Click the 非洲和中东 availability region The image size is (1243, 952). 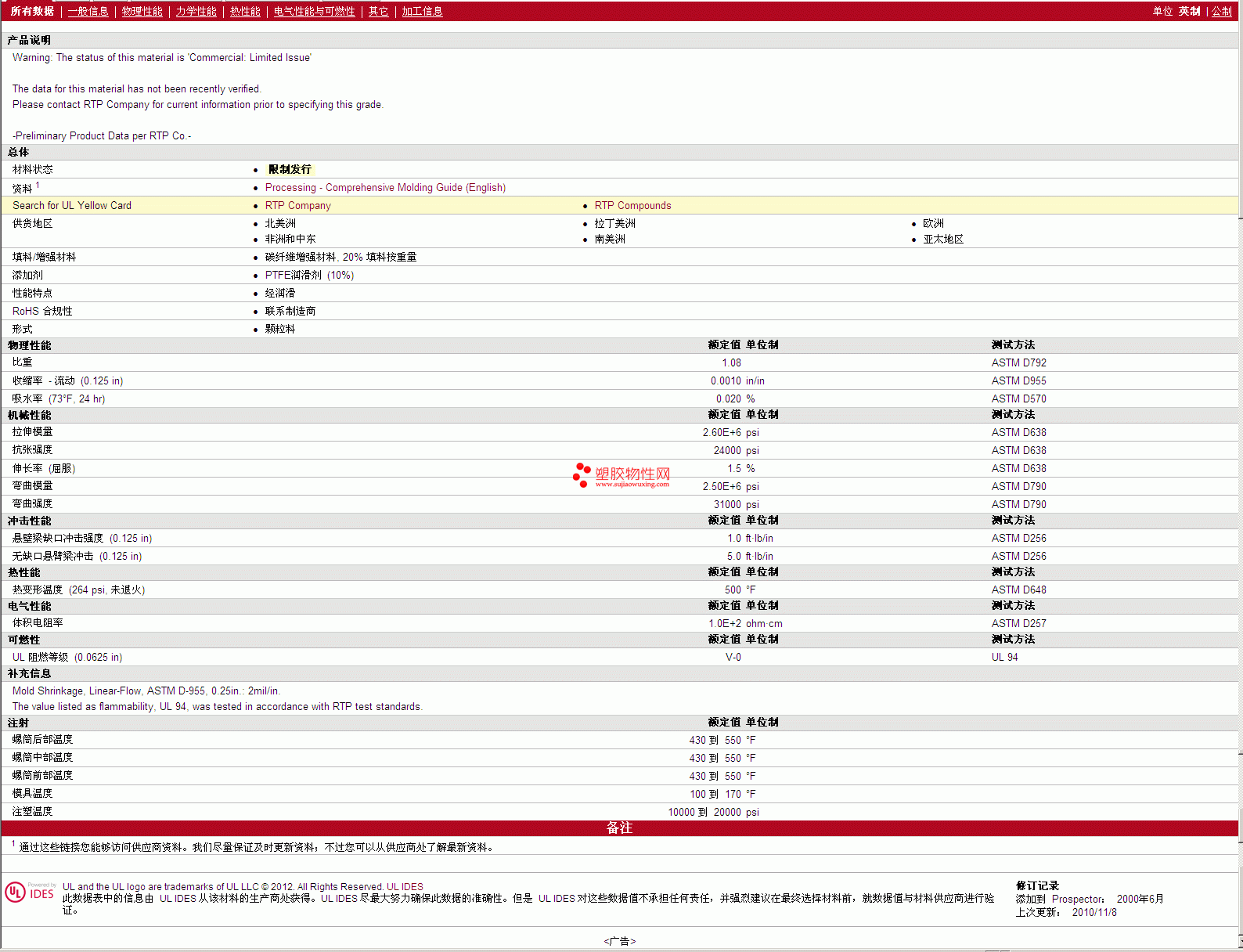click(290, 239)
